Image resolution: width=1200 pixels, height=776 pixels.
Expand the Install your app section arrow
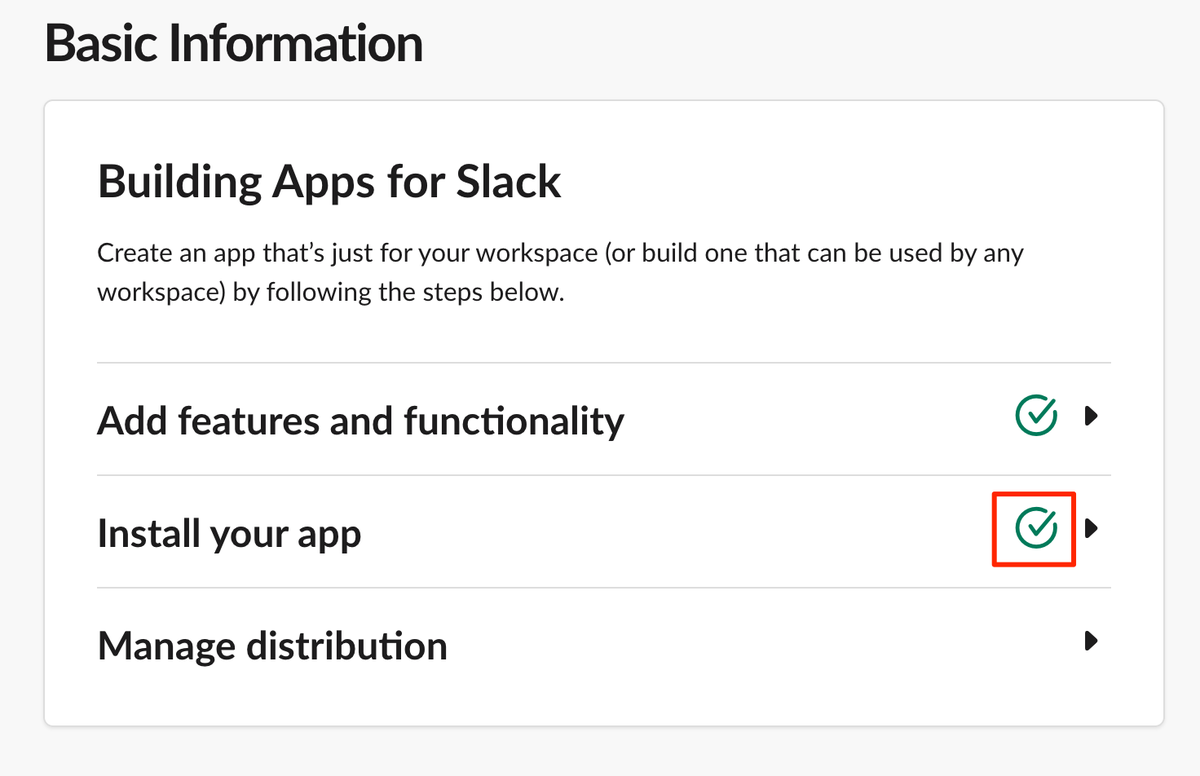[x=1092, y=528]
